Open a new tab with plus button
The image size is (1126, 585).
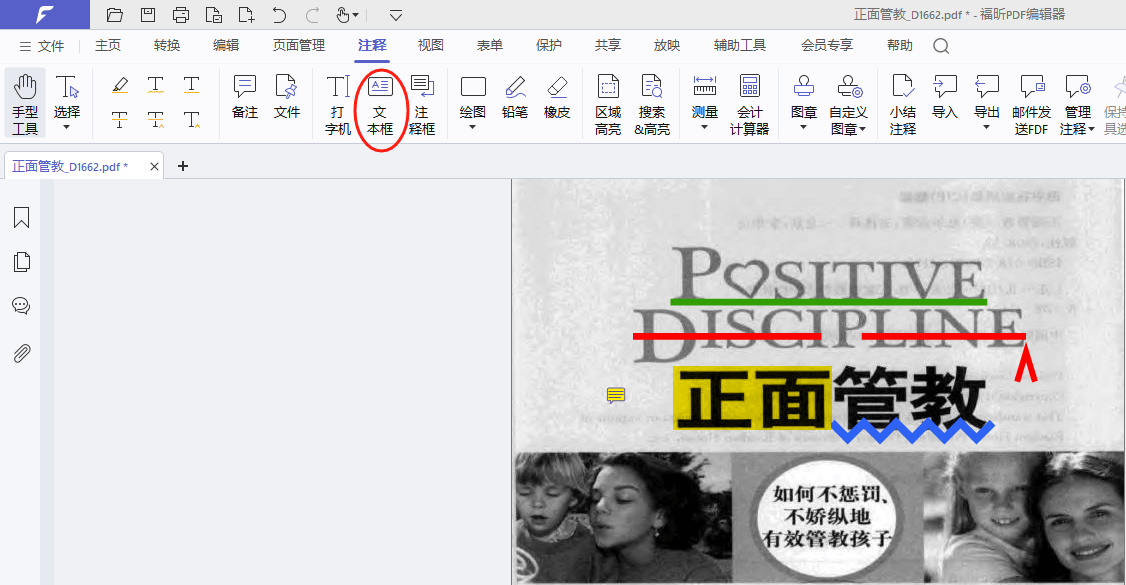click(182, 166)
